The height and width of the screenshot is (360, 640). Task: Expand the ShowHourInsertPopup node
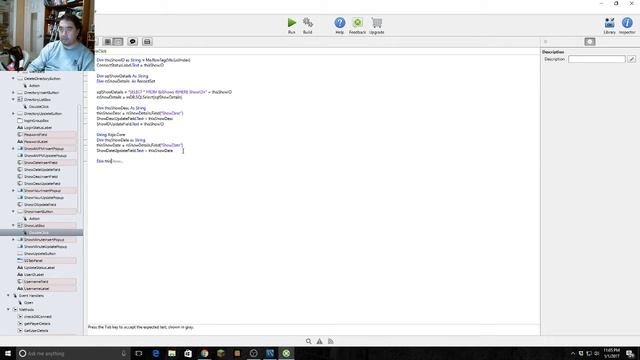pos(13,191)
